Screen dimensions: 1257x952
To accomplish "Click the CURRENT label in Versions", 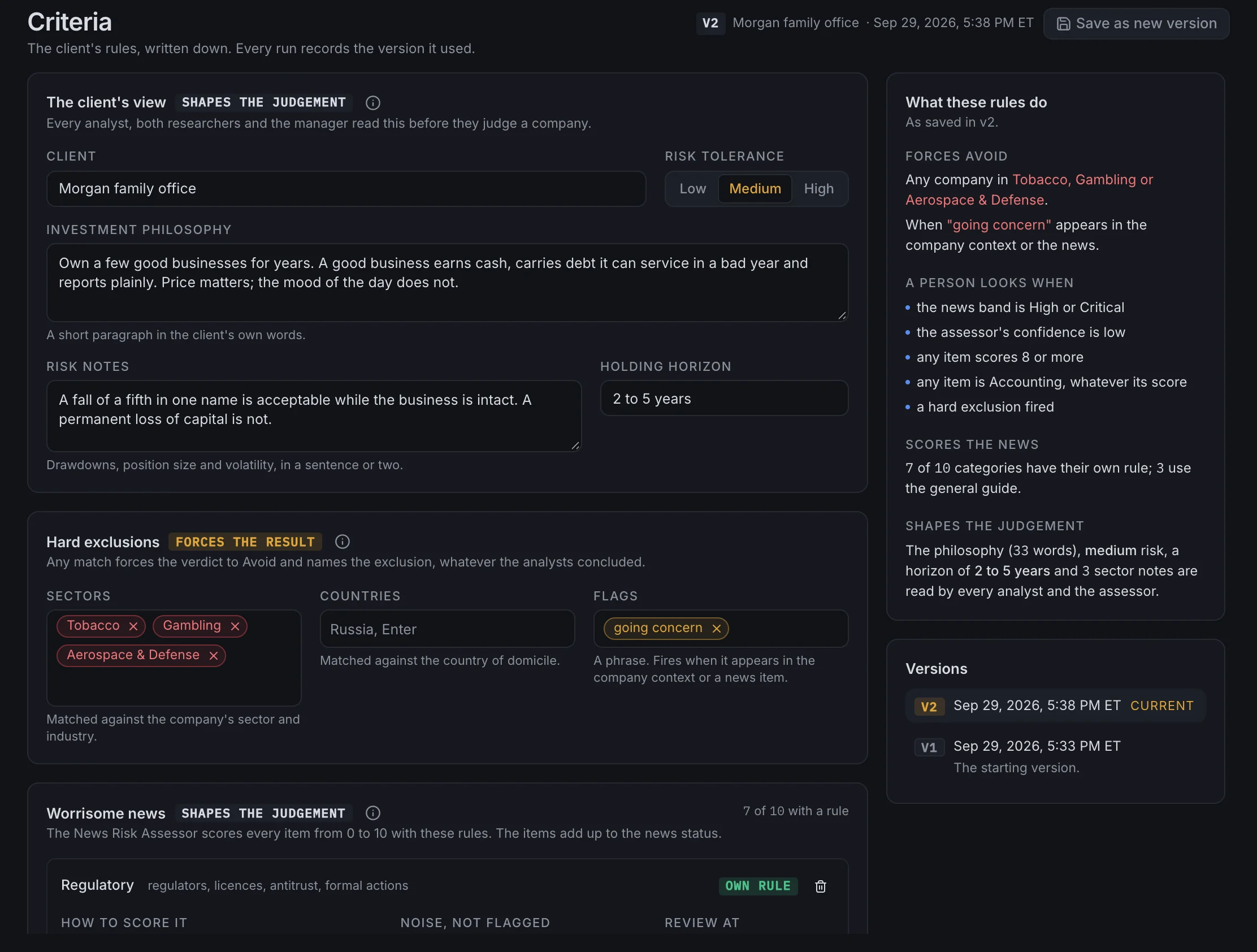I will pos(1161,706).
